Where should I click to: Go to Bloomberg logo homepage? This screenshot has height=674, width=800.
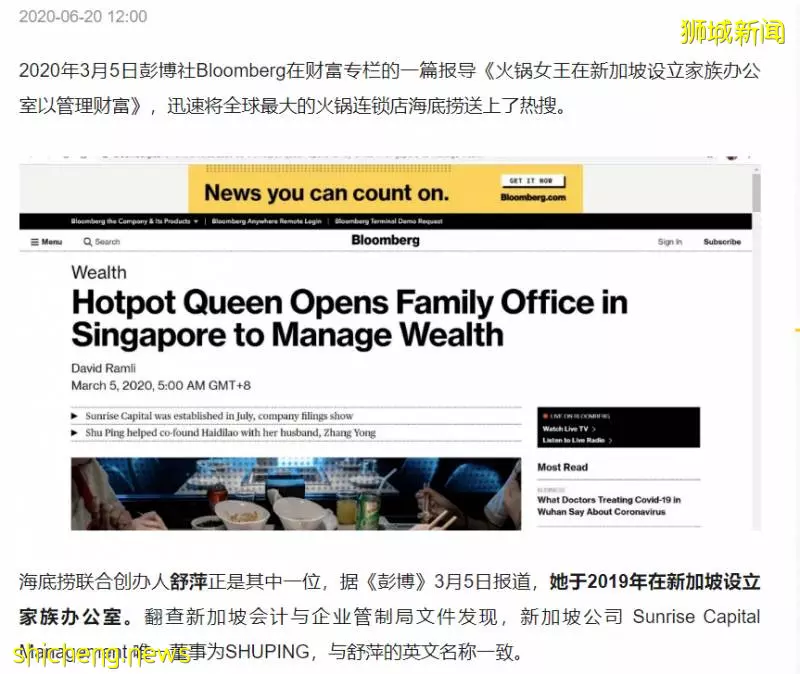385,240
